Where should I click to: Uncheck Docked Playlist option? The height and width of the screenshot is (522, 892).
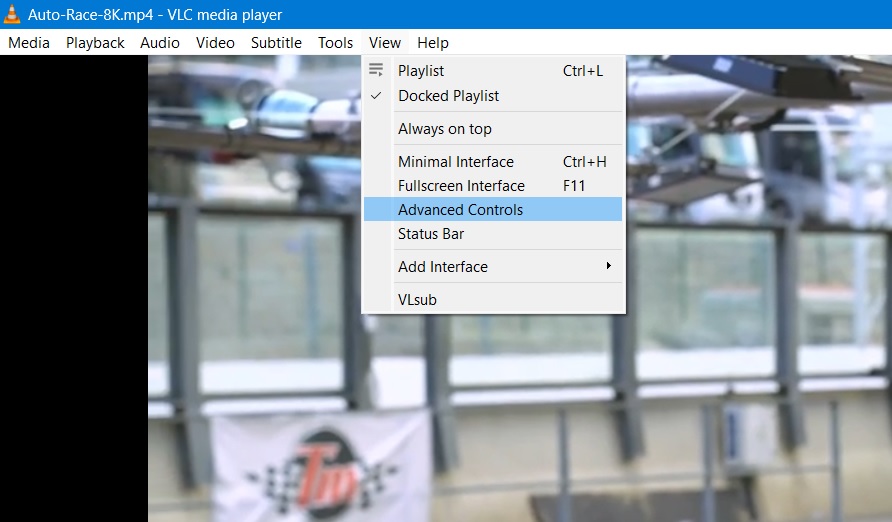[x=493, y=96]
